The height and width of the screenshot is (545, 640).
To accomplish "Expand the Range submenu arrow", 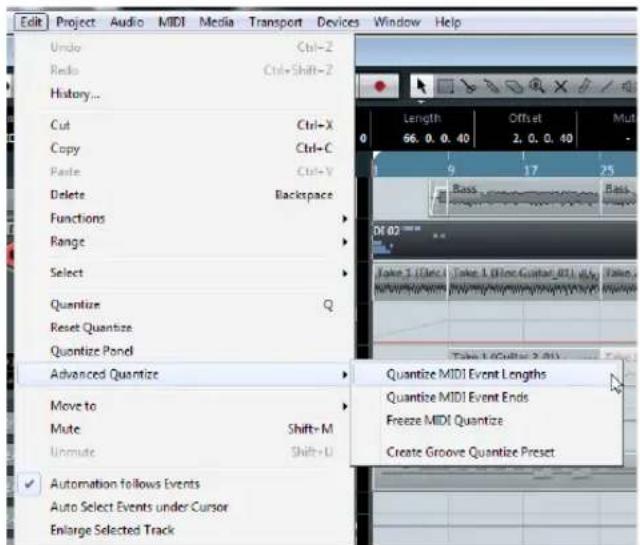I will point(344,242).
